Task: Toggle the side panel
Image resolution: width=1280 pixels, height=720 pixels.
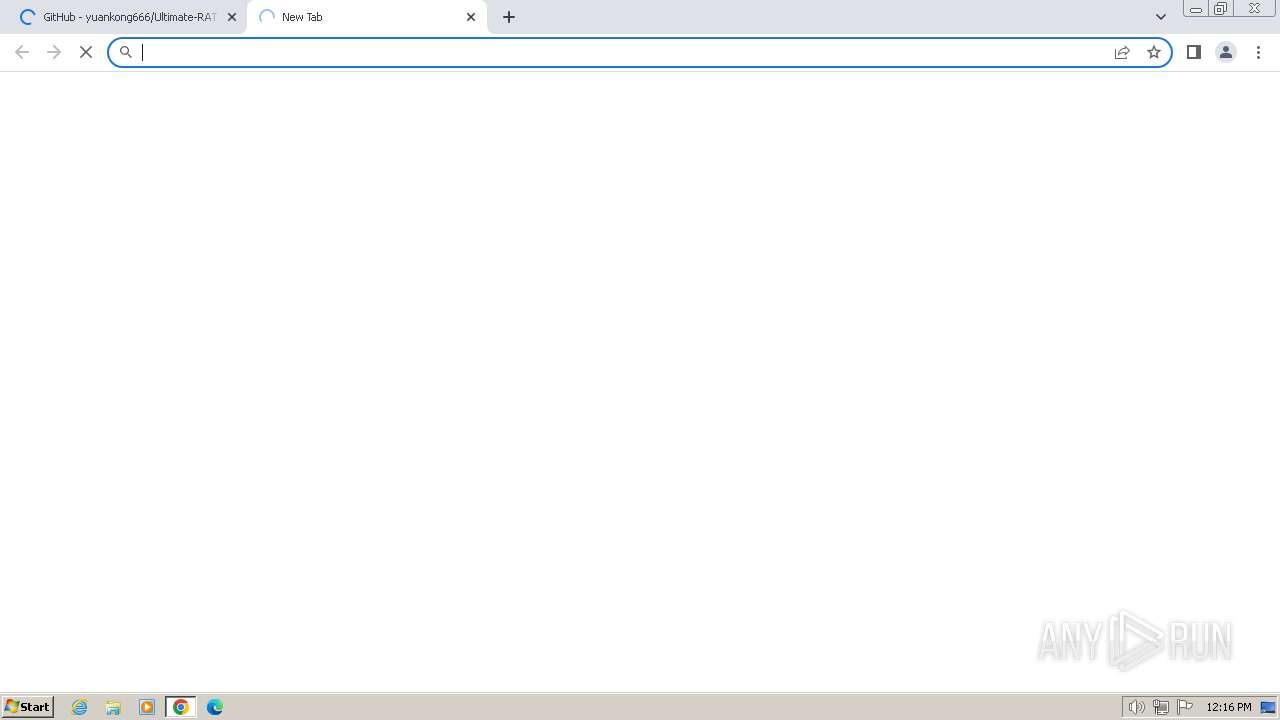Action: [1194, 52]
